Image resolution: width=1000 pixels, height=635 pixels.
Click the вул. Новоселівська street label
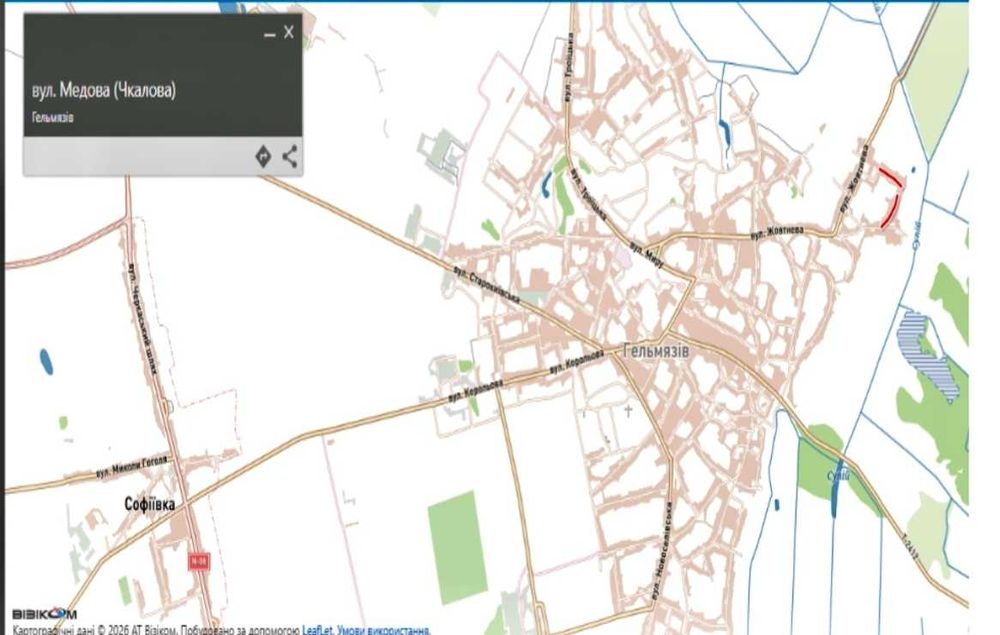pyautogui.click(x=660, y=550)
